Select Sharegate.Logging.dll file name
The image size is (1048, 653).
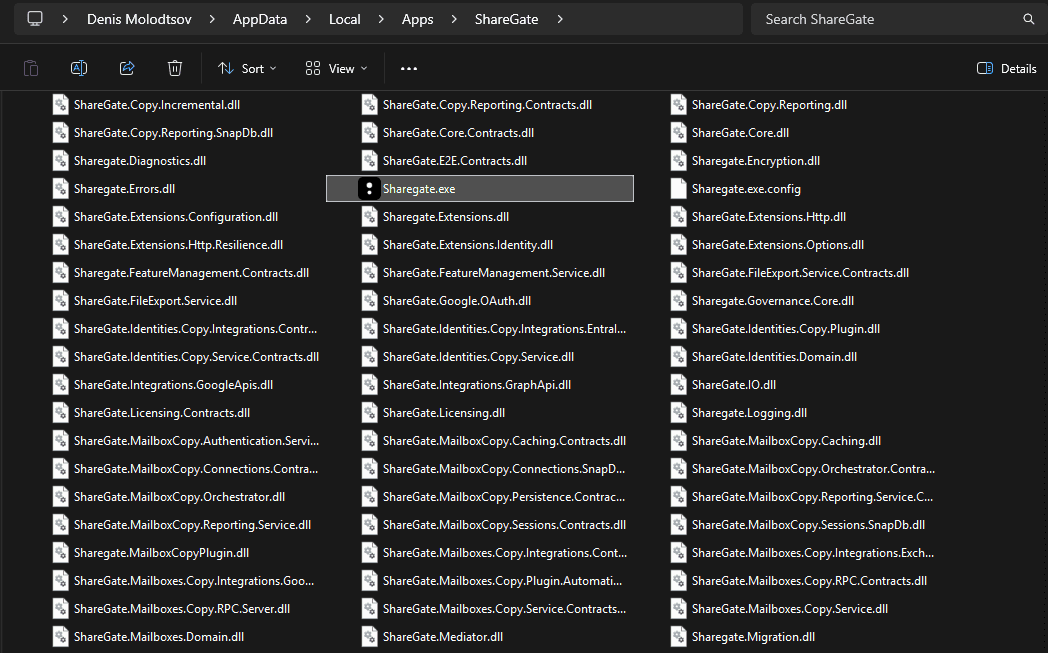click(x=749, y=413)
